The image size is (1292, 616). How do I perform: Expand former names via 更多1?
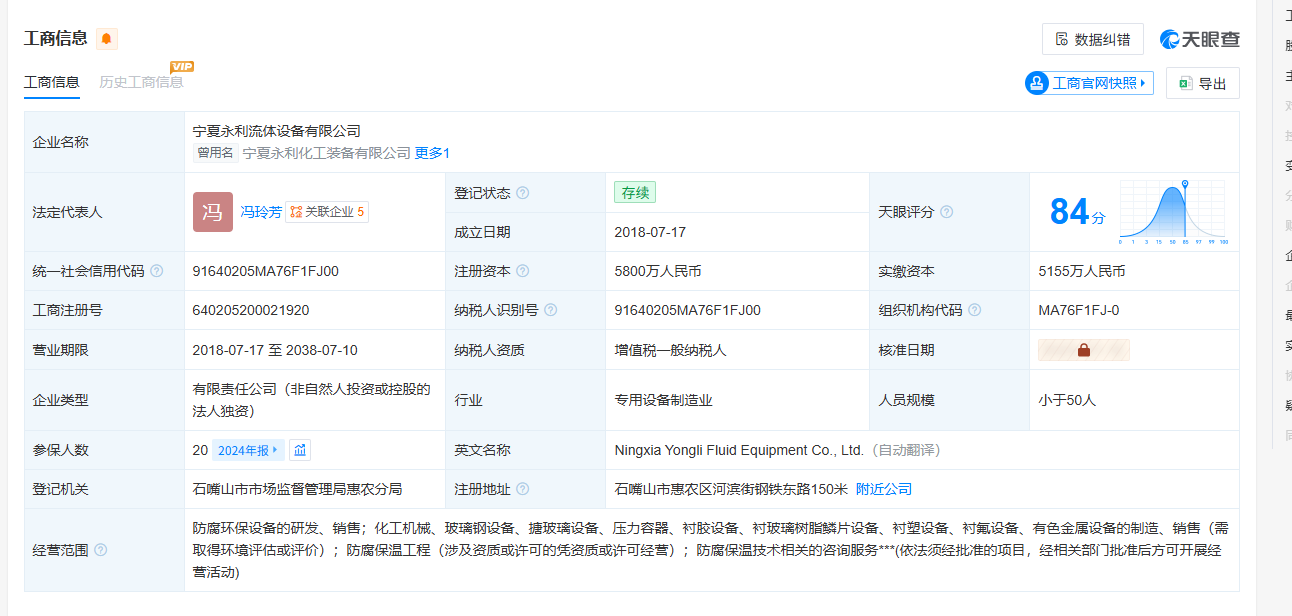(432, 153)
